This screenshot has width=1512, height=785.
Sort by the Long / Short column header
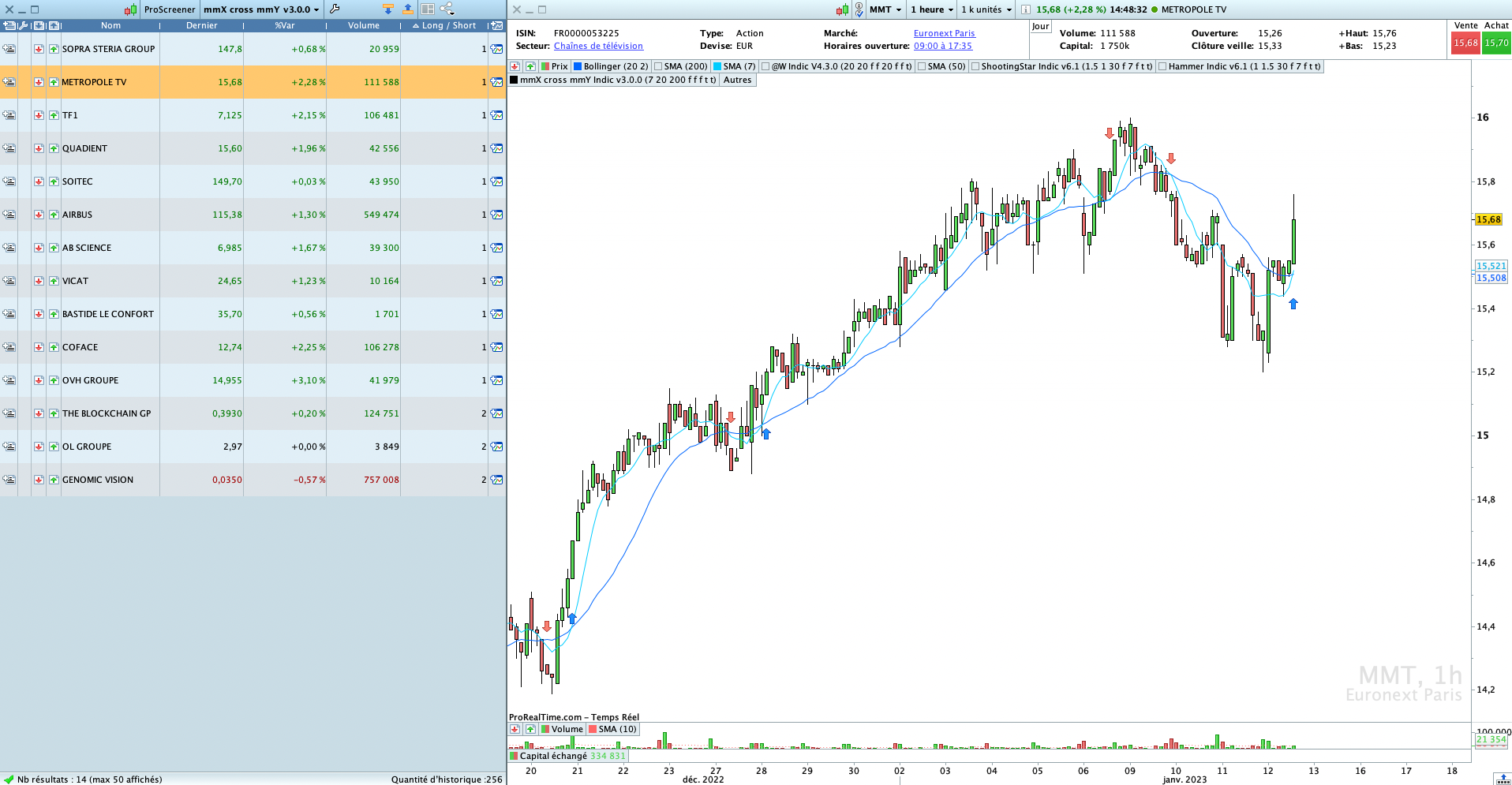pos(444,25)
